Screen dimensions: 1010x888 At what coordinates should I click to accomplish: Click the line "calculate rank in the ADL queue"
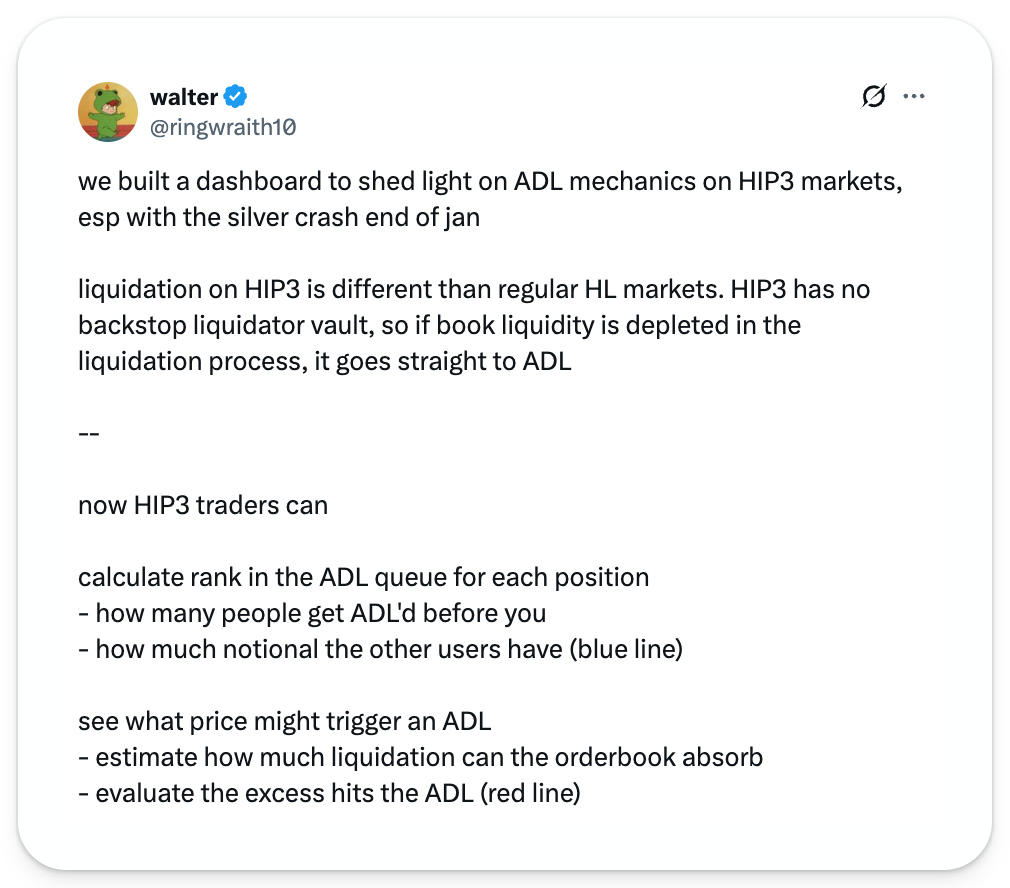[363, 577]
